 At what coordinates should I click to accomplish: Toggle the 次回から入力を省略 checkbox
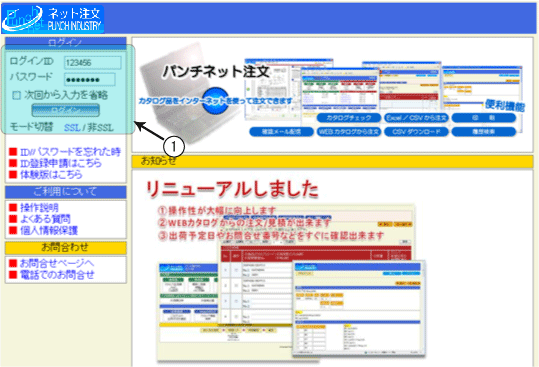click(16, 95)
